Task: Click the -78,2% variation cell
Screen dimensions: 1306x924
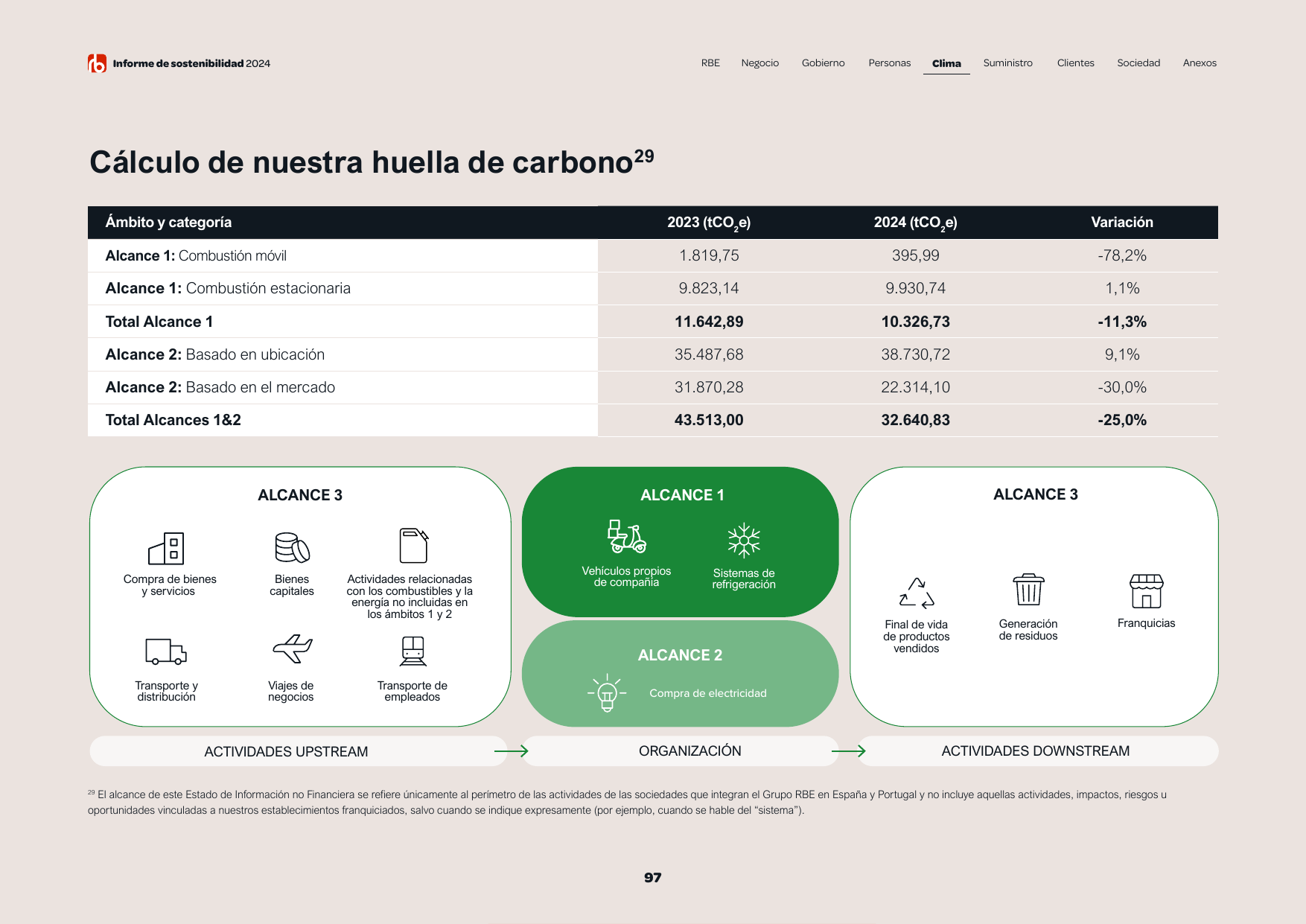Action: (x=1122, y=255)
